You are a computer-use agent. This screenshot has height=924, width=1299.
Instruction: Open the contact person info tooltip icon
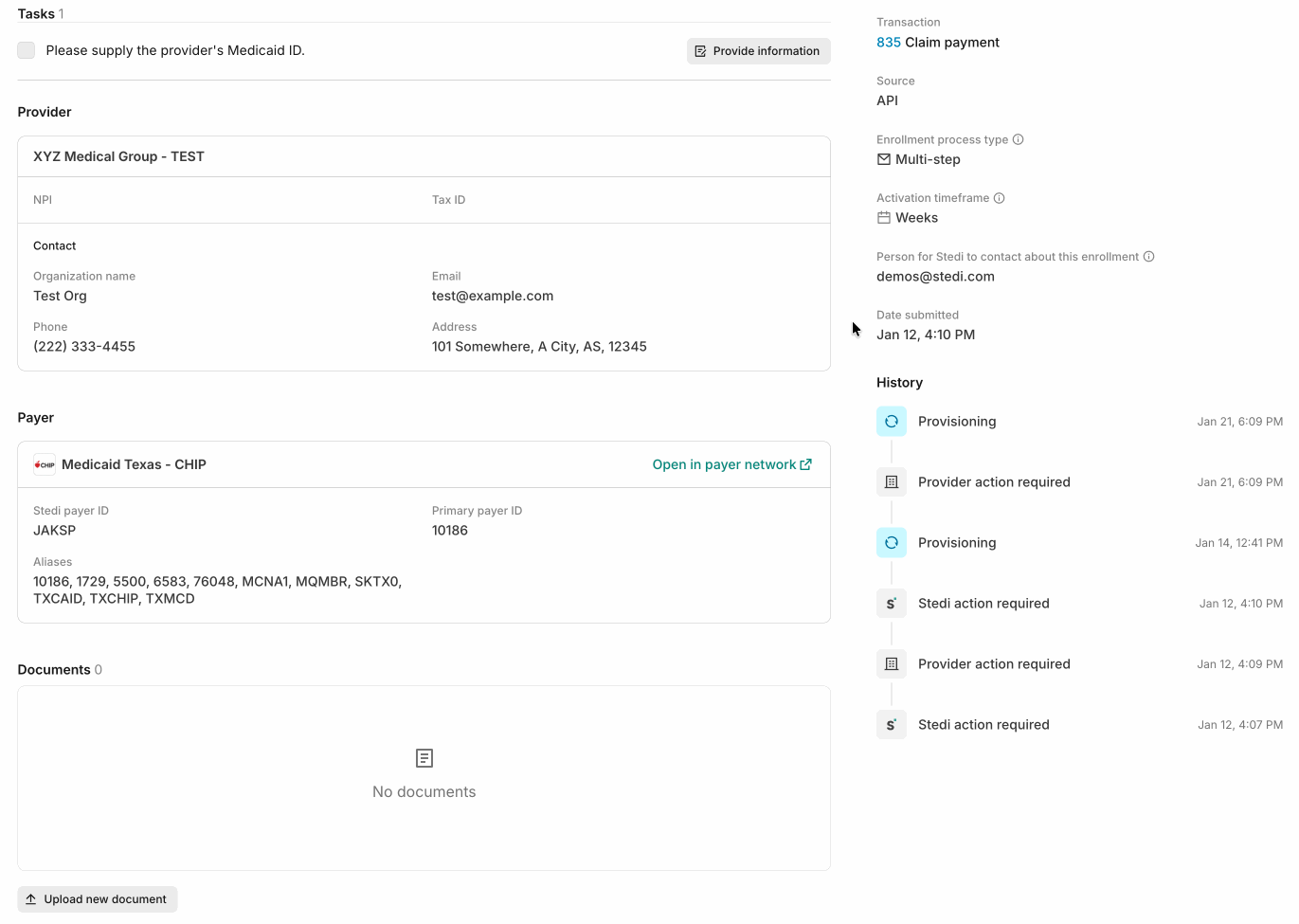coord(1147,256)
